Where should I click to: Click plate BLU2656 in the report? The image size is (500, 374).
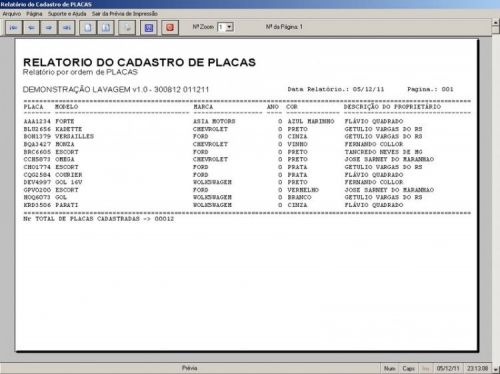click(37, 129)
